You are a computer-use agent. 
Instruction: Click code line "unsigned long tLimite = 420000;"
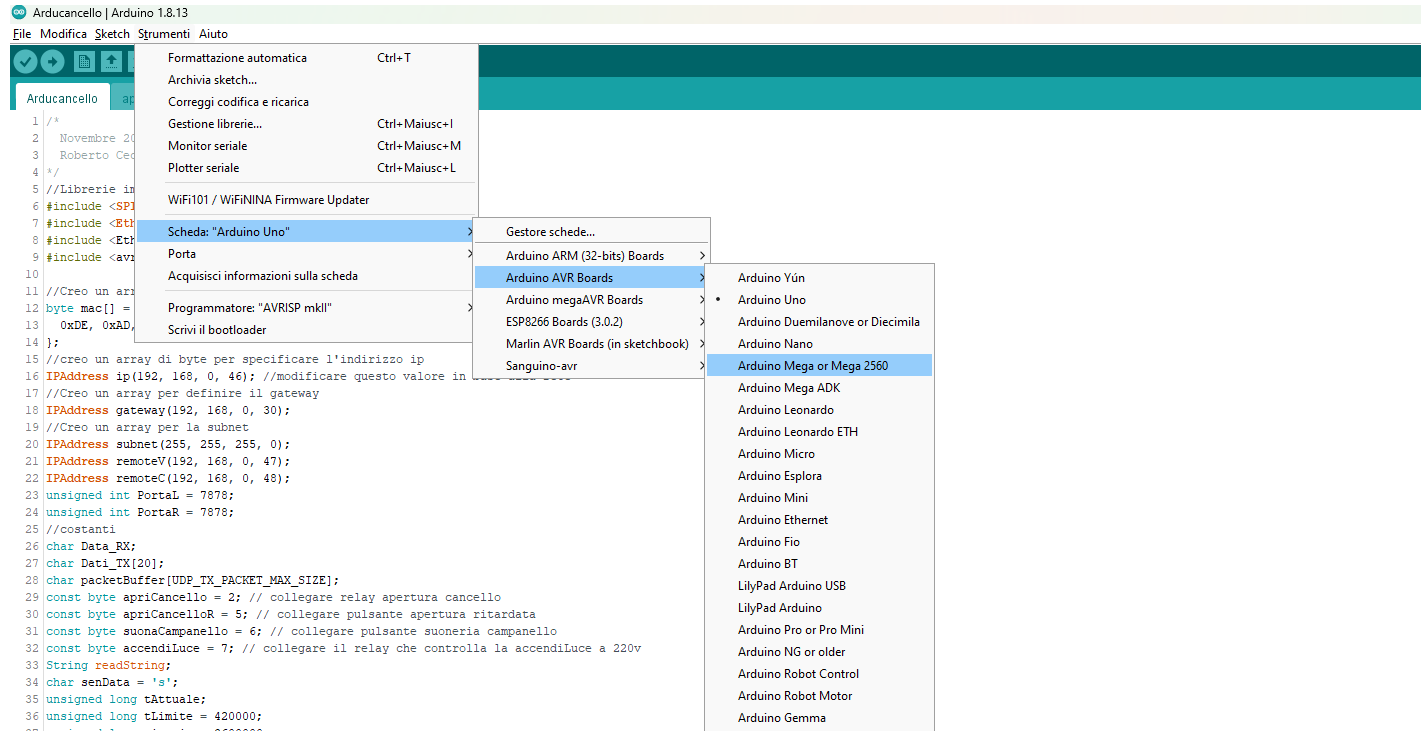[x=154, y=716]
